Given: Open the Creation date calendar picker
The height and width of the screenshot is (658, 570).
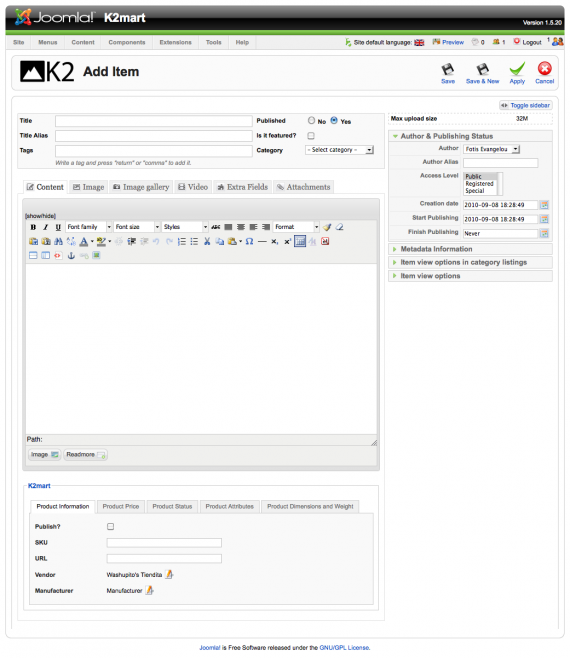Looking at the screenshot, I should pos(544,205).
